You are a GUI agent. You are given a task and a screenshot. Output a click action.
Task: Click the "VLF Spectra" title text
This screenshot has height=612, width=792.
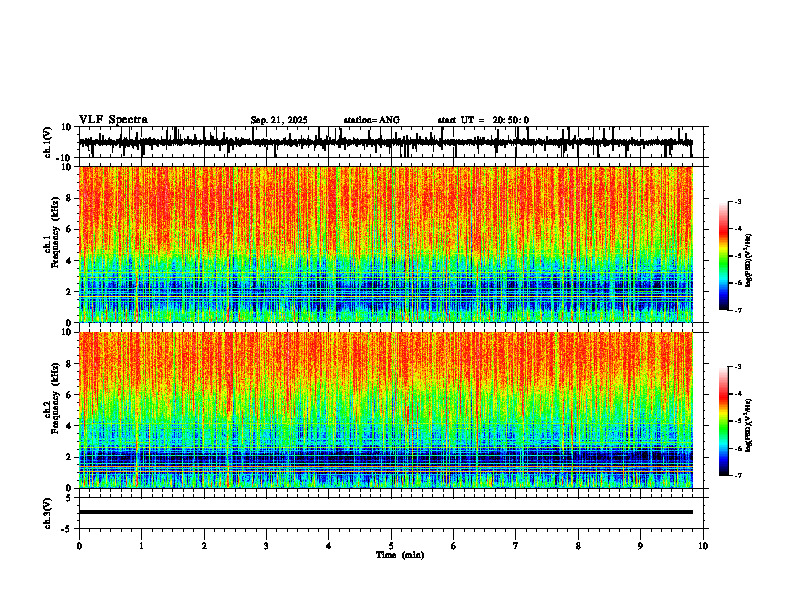113,120
